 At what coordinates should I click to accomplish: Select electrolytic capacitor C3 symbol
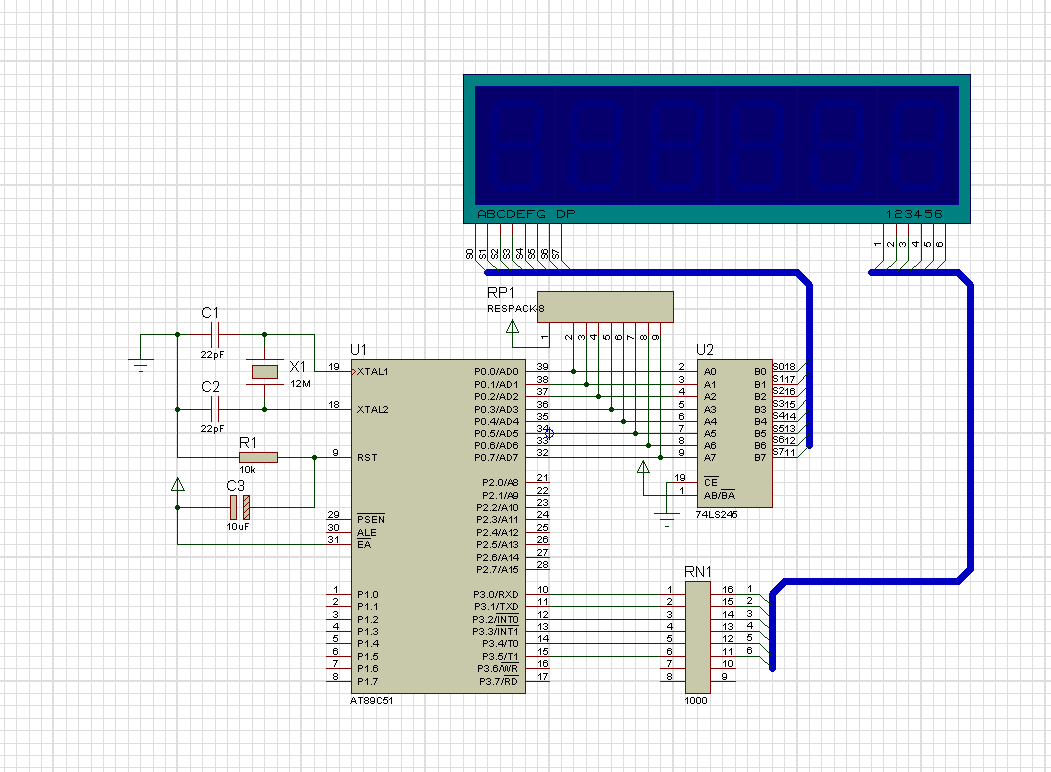(240, 507)
